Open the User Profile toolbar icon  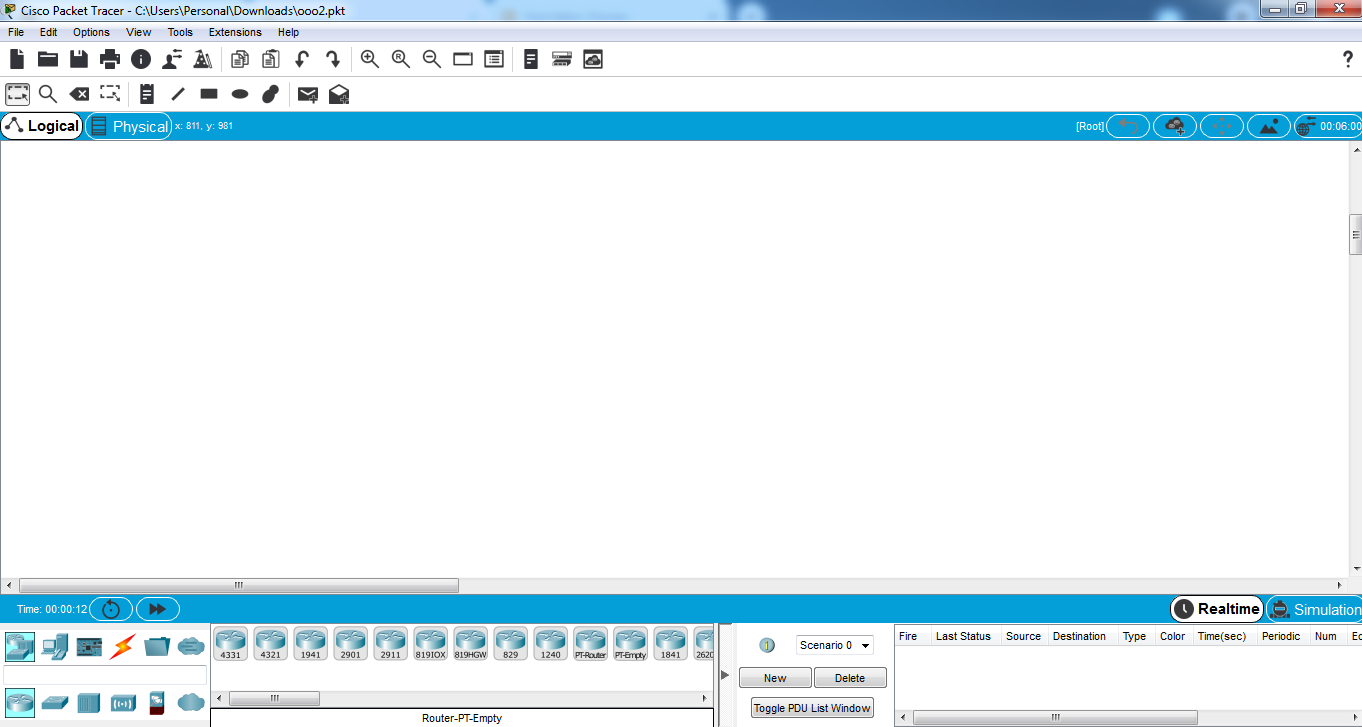click(x=172, y=59)
